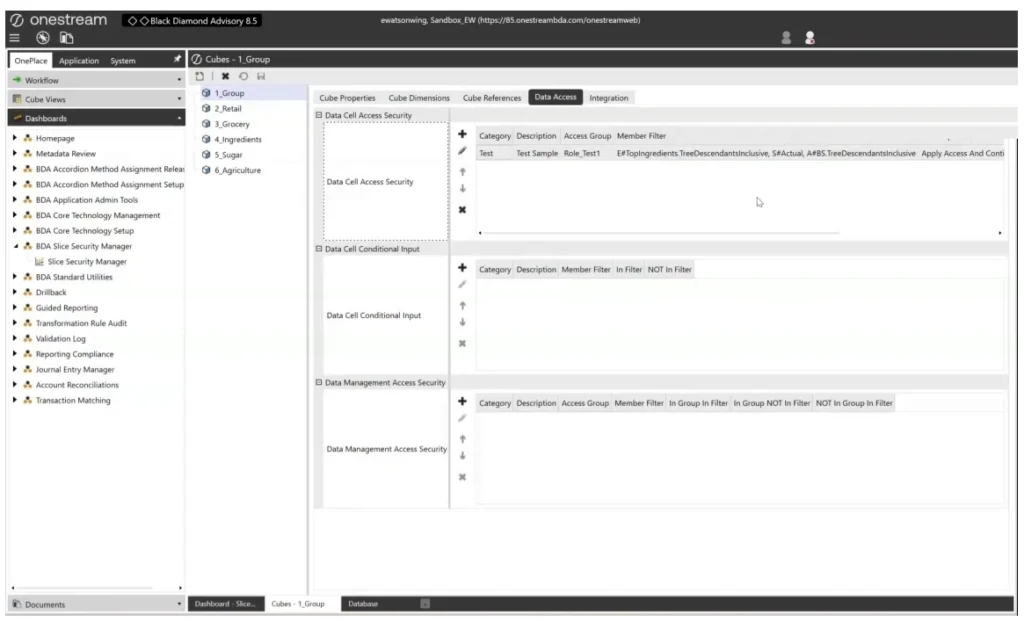The image size is (1024, 623).
Task: Click the refresh icon in cube toolbar
Action: coord(244,76)
